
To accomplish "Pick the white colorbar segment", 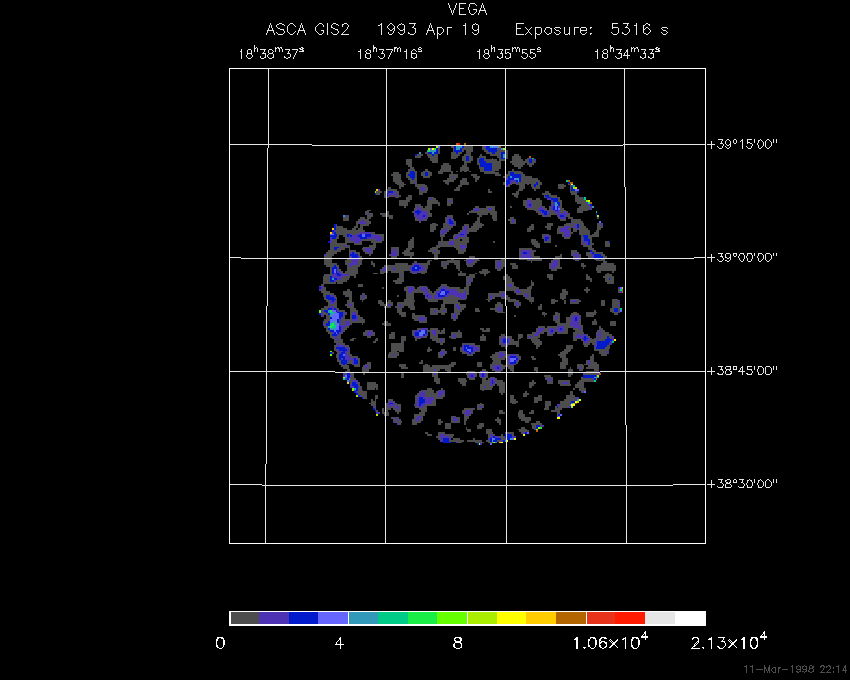I will tap(690, 618).
